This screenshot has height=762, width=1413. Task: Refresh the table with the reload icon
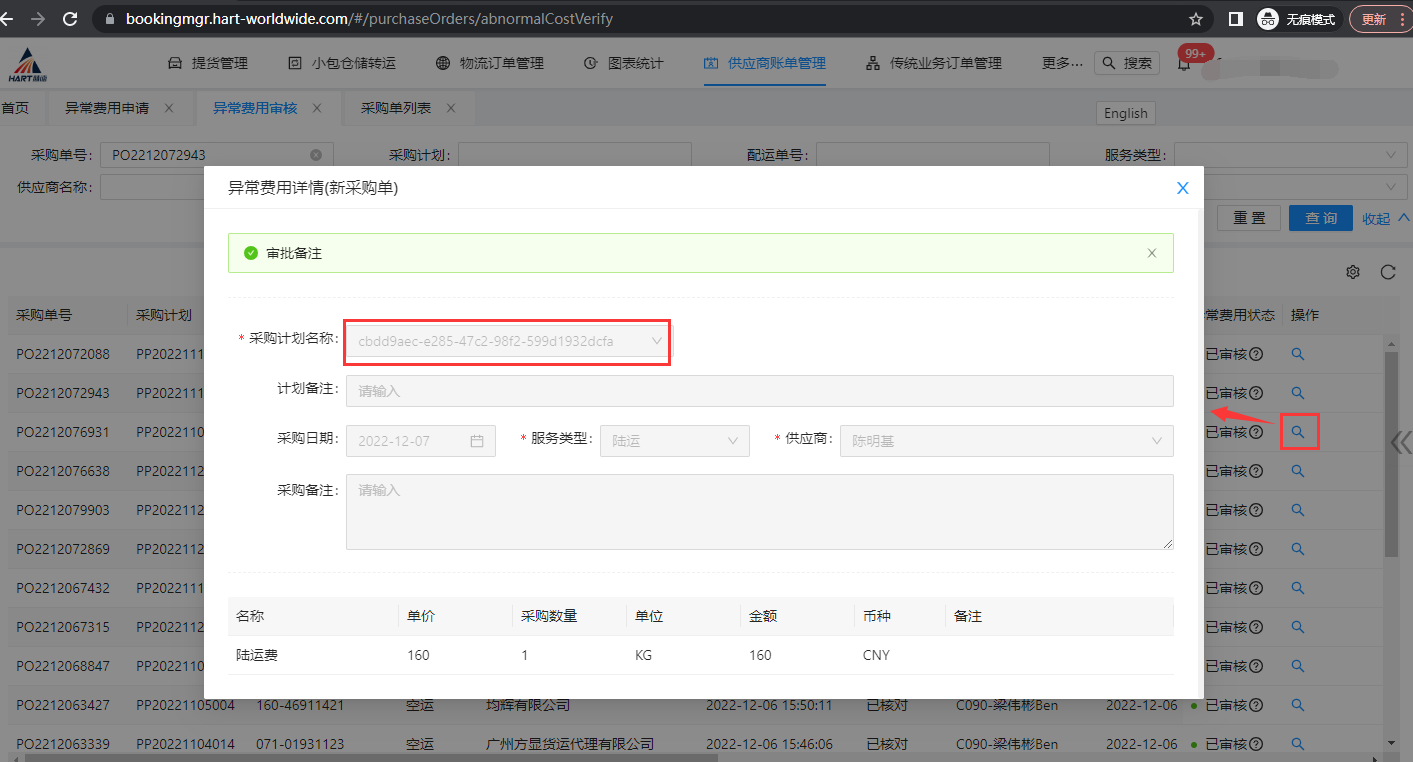[x=1387, y=272]
